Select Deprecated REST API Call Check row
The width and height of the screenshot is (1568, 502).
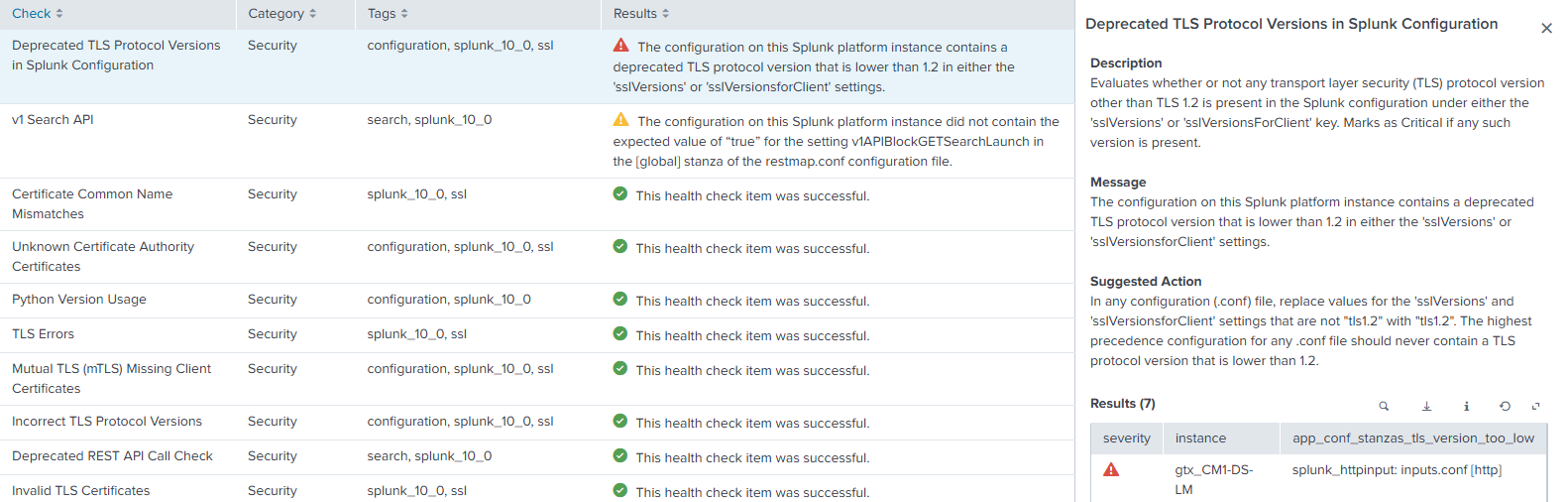pos(112,456)
